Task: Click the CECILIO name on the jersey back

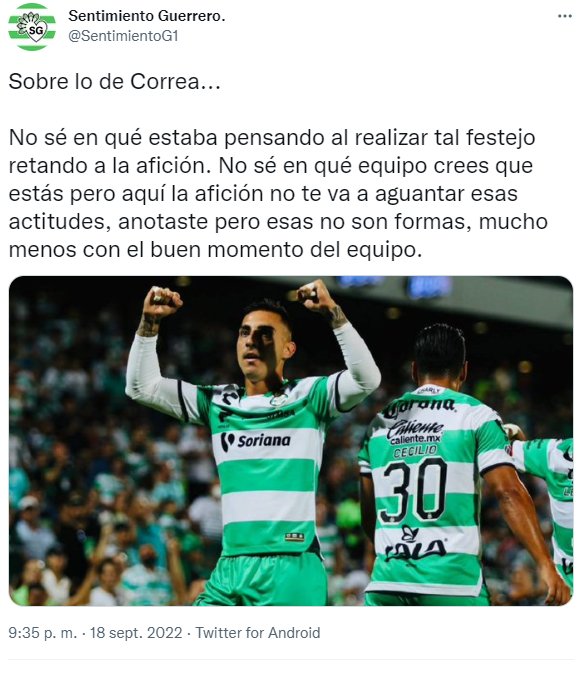Action: [x=415, y=452]
